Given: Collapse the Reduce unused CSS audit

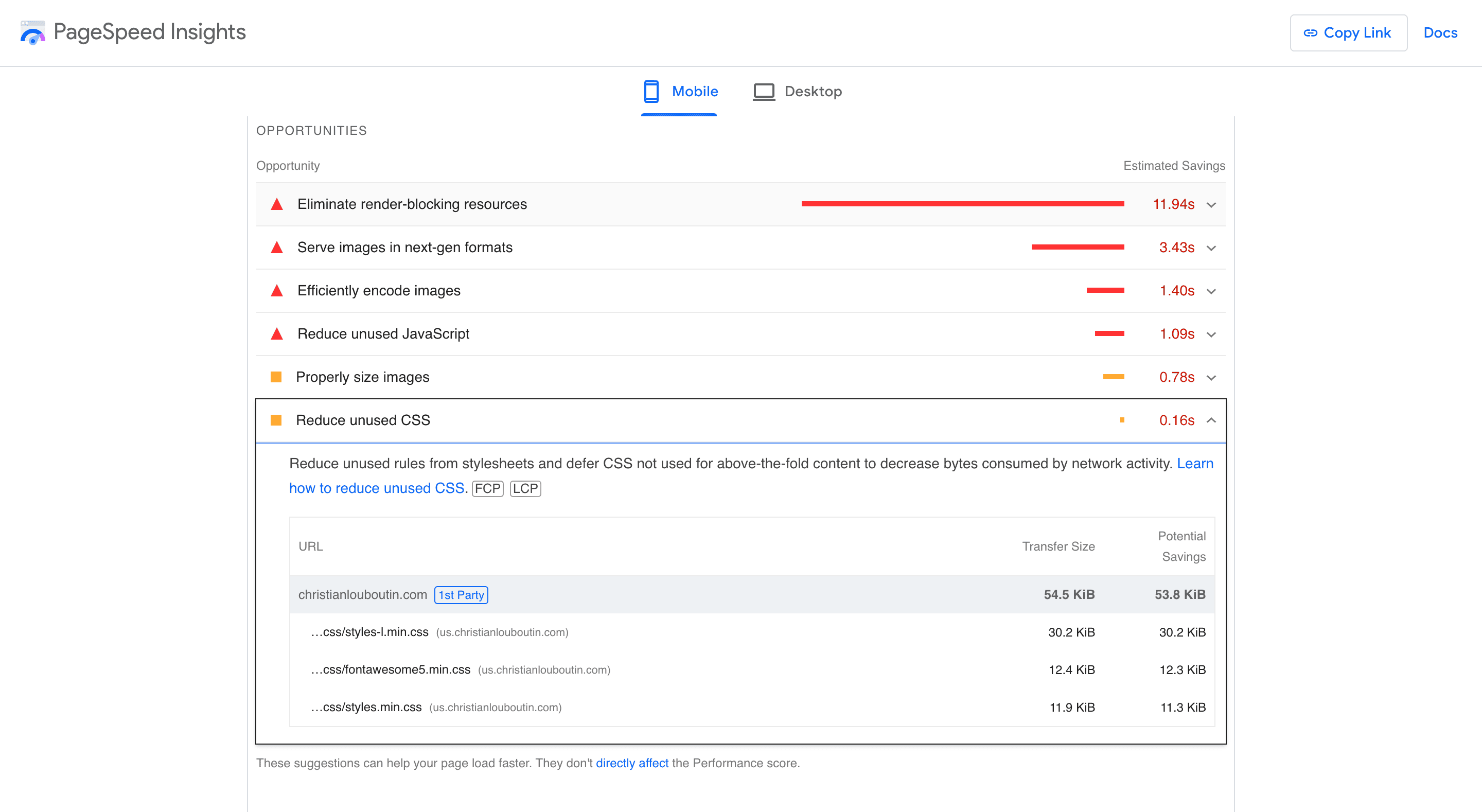Looking at the screenshot, I should click(1212, 421).
